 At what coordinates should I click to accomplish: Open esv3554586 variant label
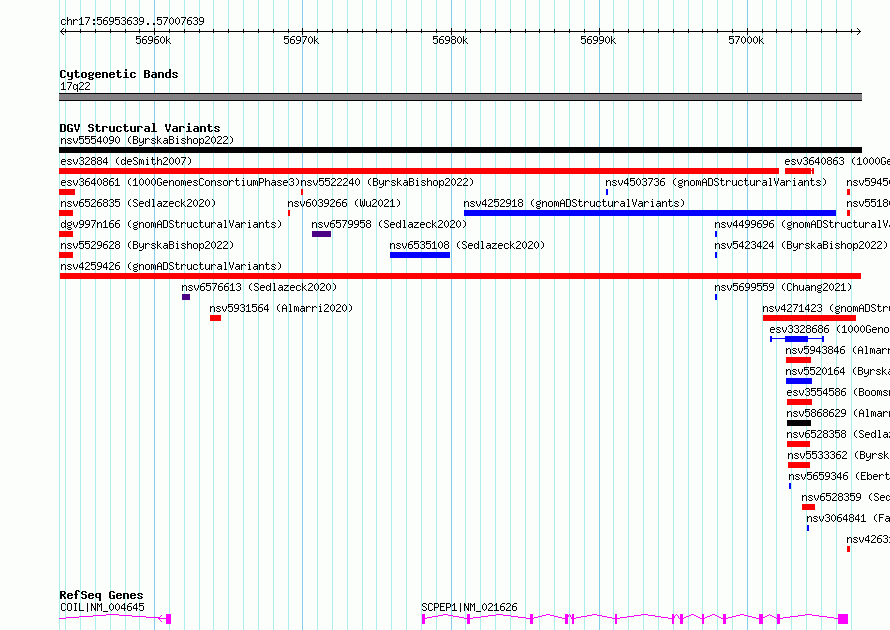coord(838,392)
